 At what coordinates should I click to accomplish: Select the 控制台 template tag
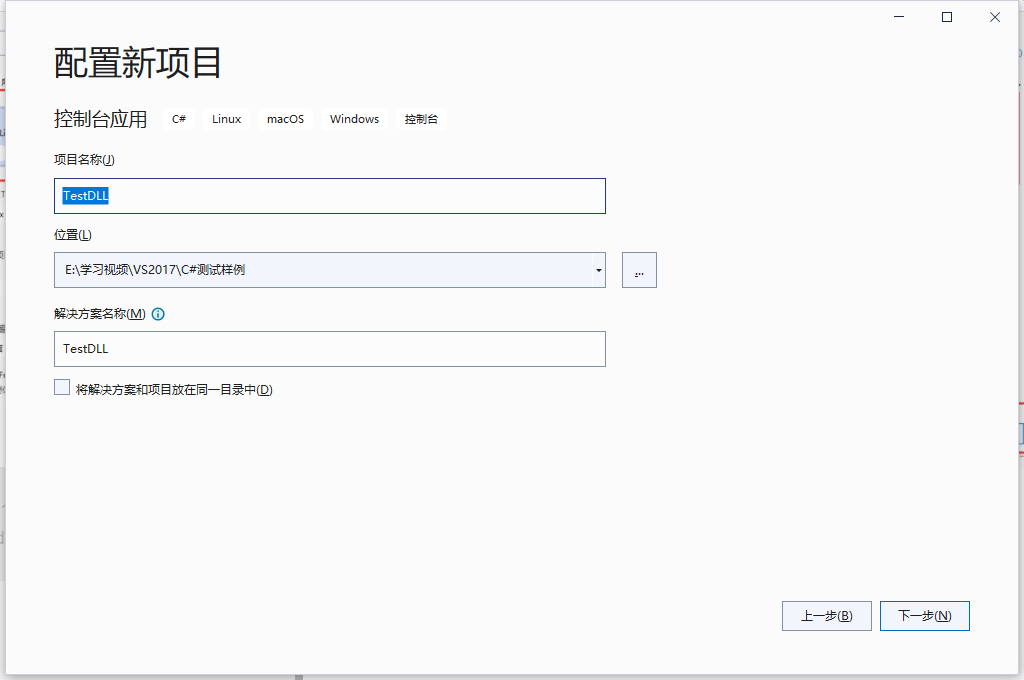pos(421,118)
